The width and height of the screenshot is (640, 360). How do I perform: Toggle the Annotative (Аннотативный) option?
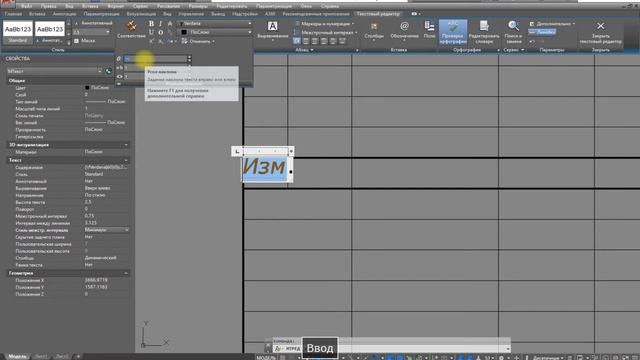(93, 23)
